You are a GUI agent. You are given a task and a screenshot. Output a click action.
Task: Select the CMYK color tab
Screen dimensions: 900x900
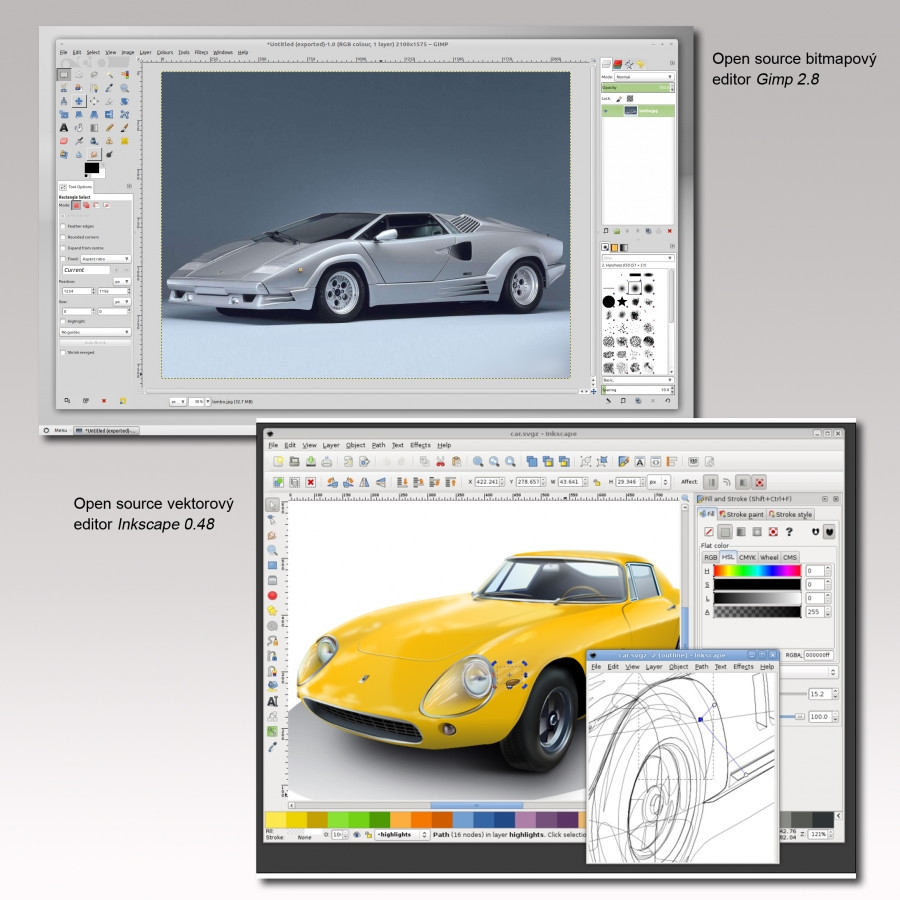(747, 557)
